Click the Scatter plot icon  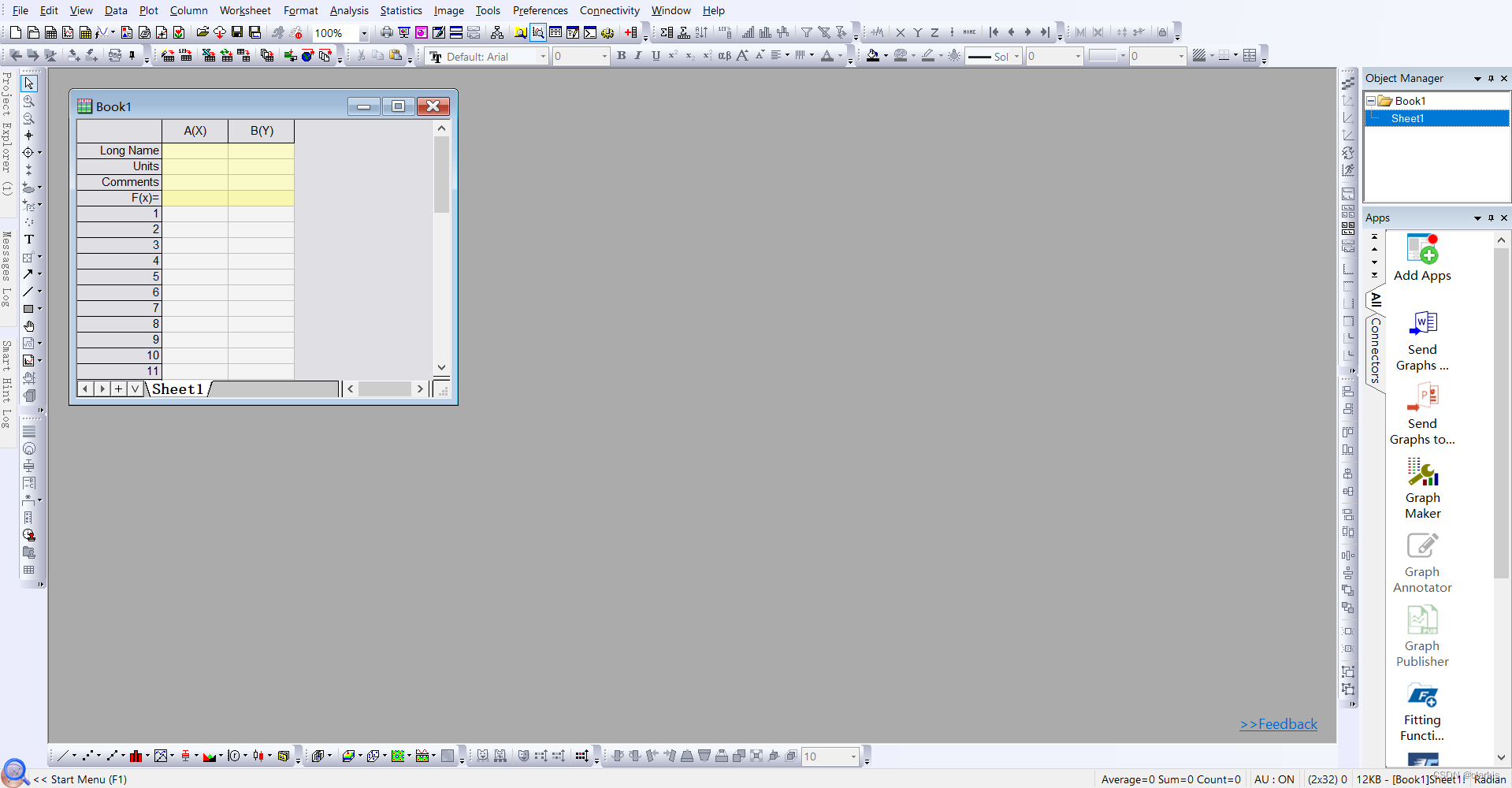pyautogui.click(x=87, y=756)
